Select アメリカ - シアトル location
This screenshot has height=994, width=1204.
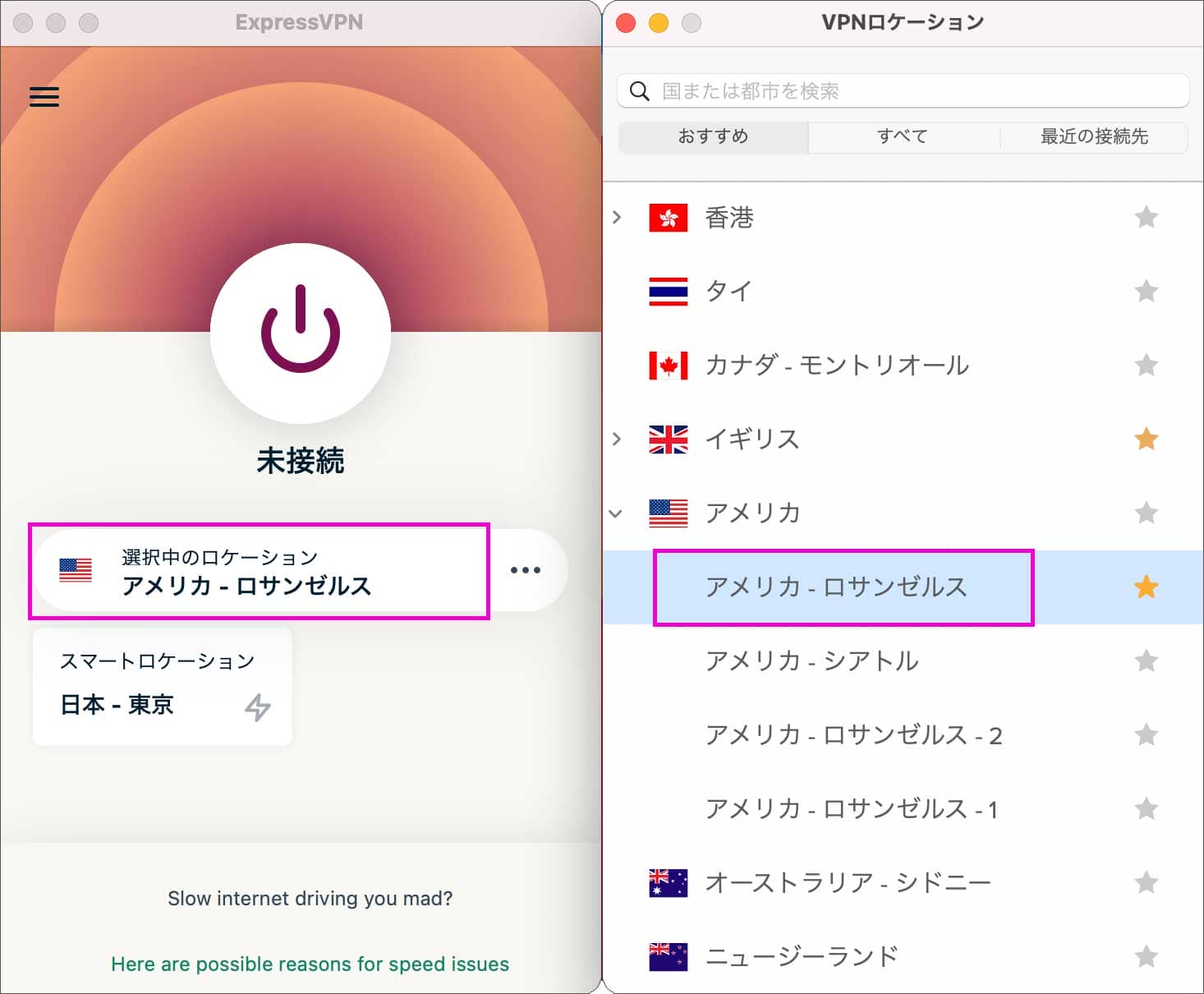(903, 661)
